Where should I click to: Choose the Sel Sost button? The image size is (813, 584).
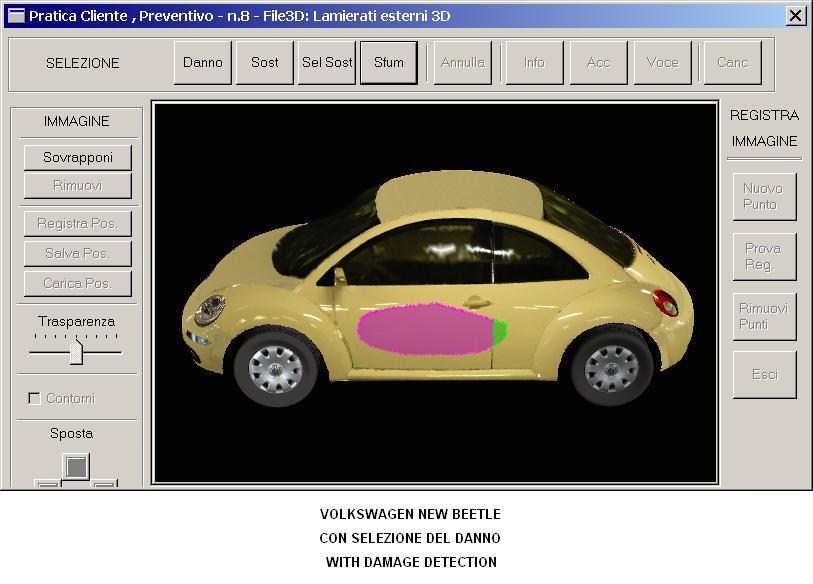point(327,63)
